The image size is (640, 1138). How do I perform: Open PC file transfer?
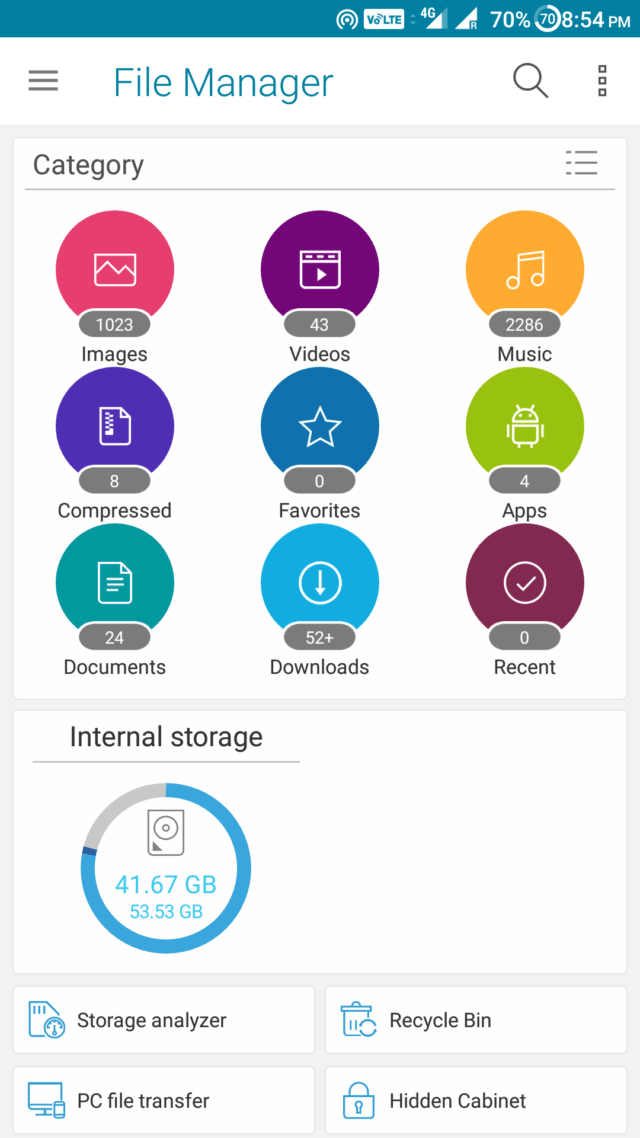coord(163,1100)
